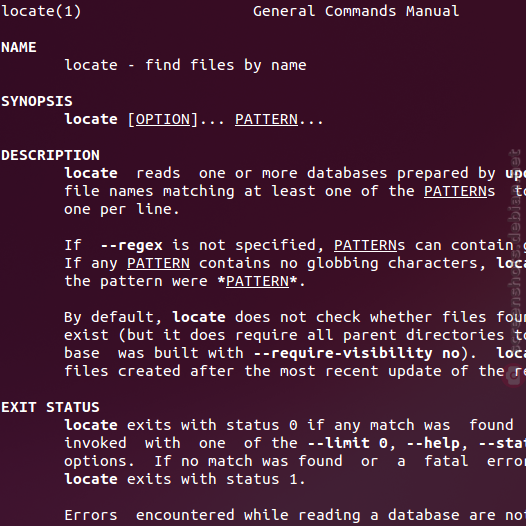Click the vertical screenshots.debian.net watermark text
Screen dimensions: 526x526
(x=516, y=253)
